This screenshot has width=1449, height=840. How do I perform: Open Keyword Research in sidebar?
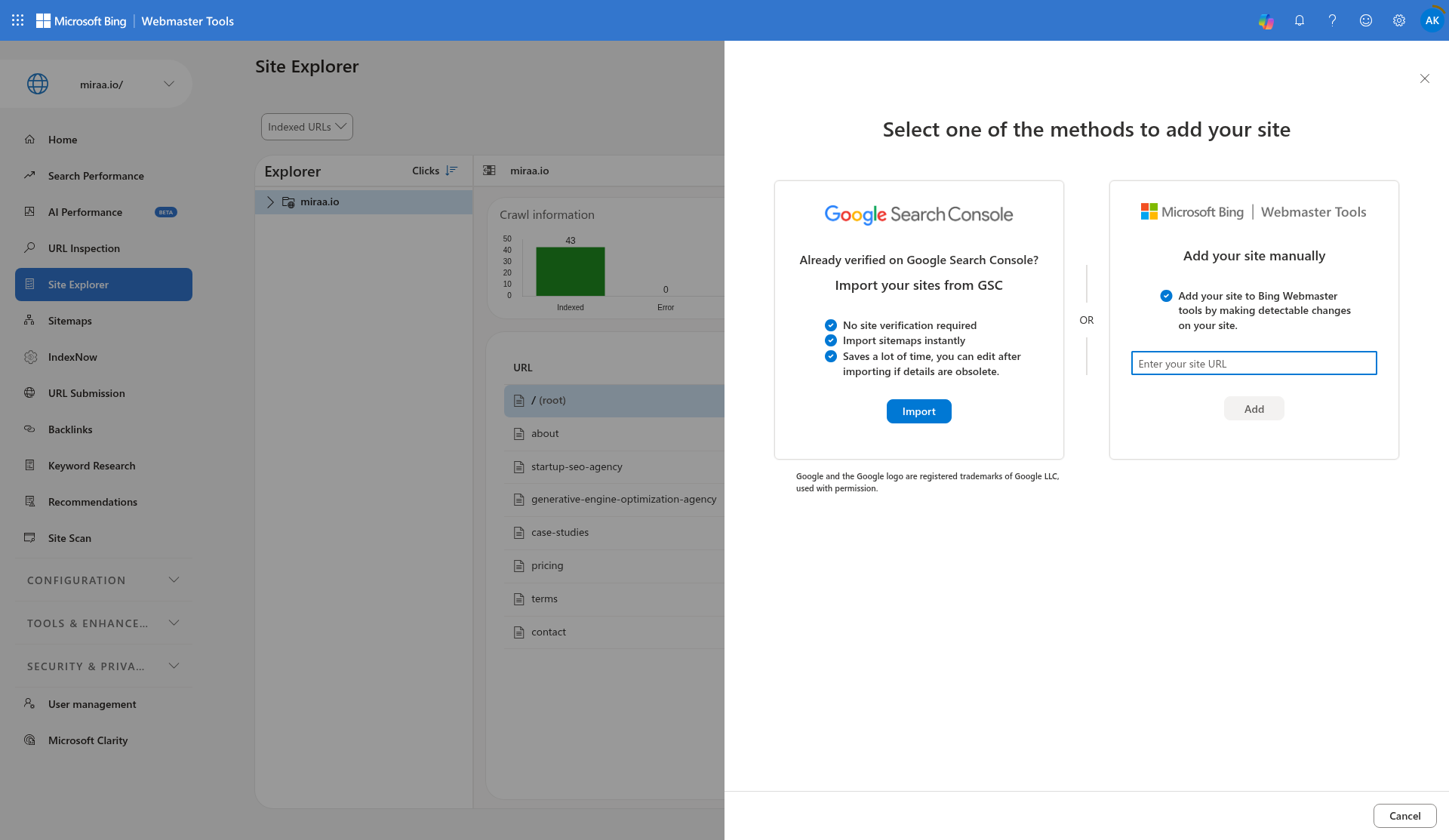pyautogui.click(x=103, y=466)
